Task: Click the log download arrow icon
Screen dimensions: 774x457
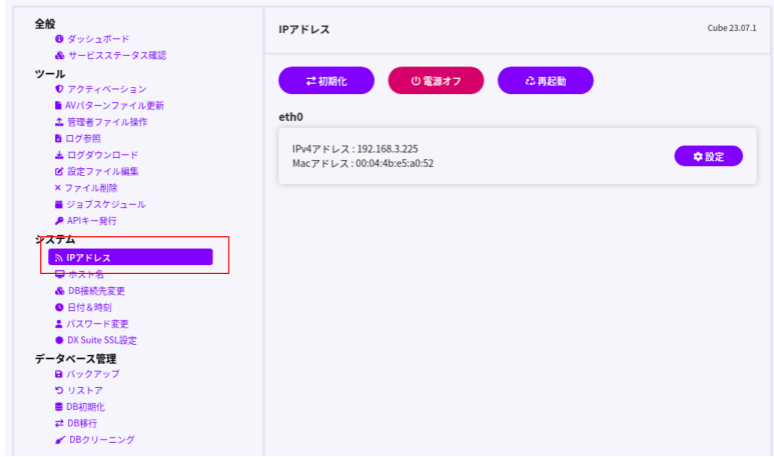Action: [59, 155]
